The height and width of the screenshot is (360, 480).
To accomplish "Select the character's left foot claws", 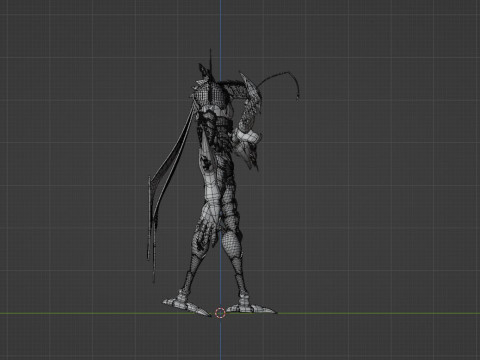I will 187,305.
